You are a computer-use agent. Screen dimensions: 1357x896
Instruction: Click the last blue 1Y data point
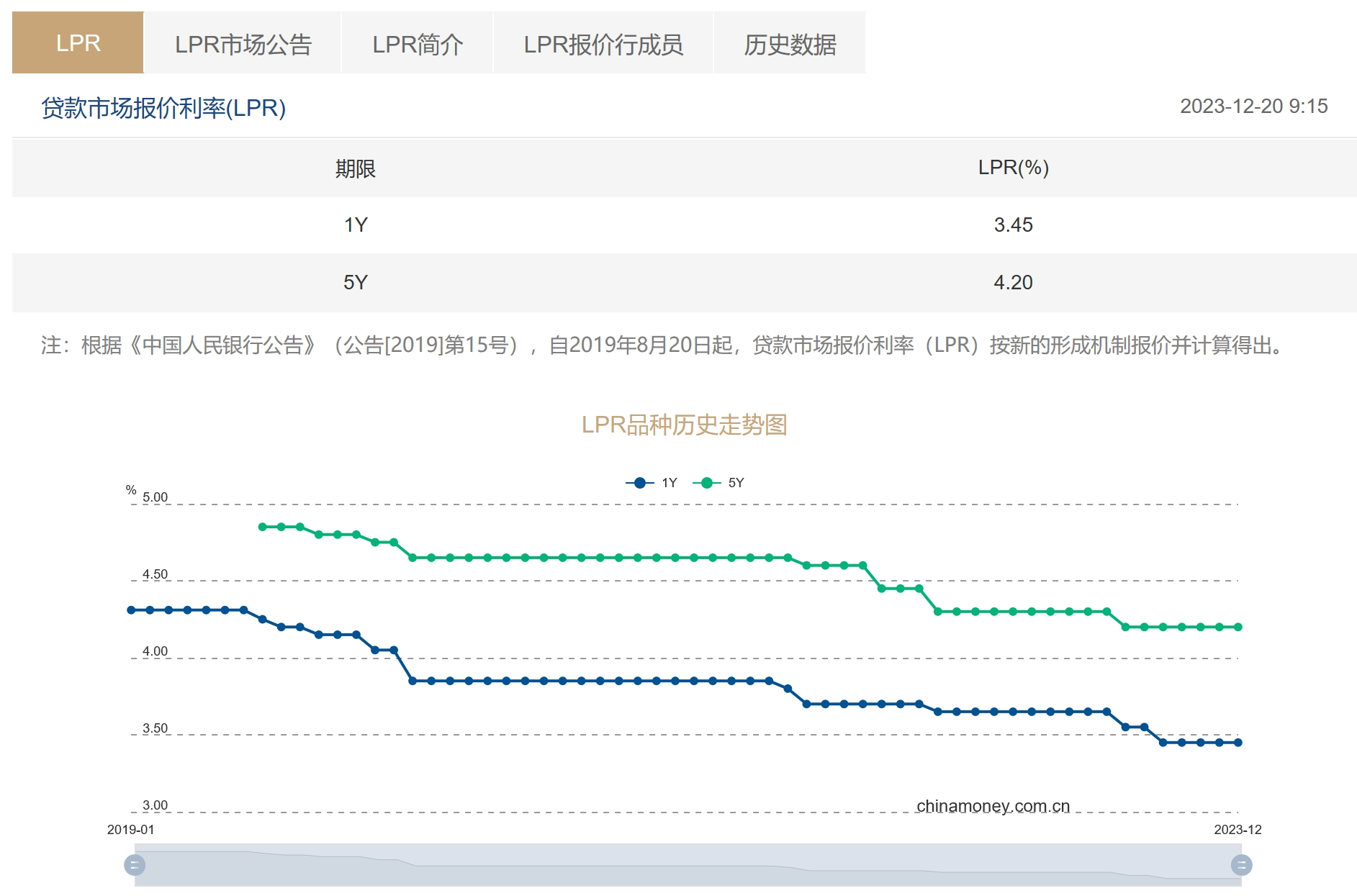pos(1238,742)
